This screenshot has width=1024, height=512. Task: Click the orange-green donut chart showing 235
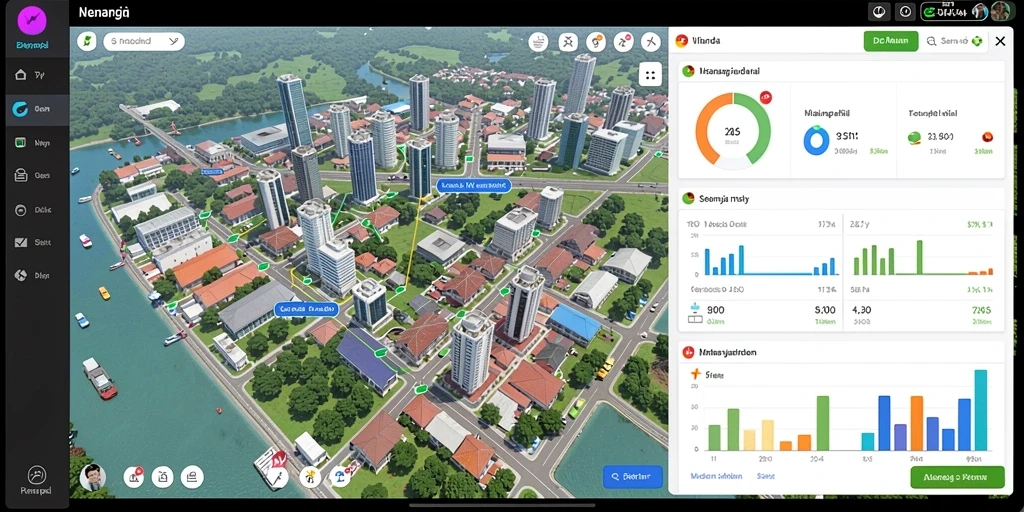(x=733, y=129)
